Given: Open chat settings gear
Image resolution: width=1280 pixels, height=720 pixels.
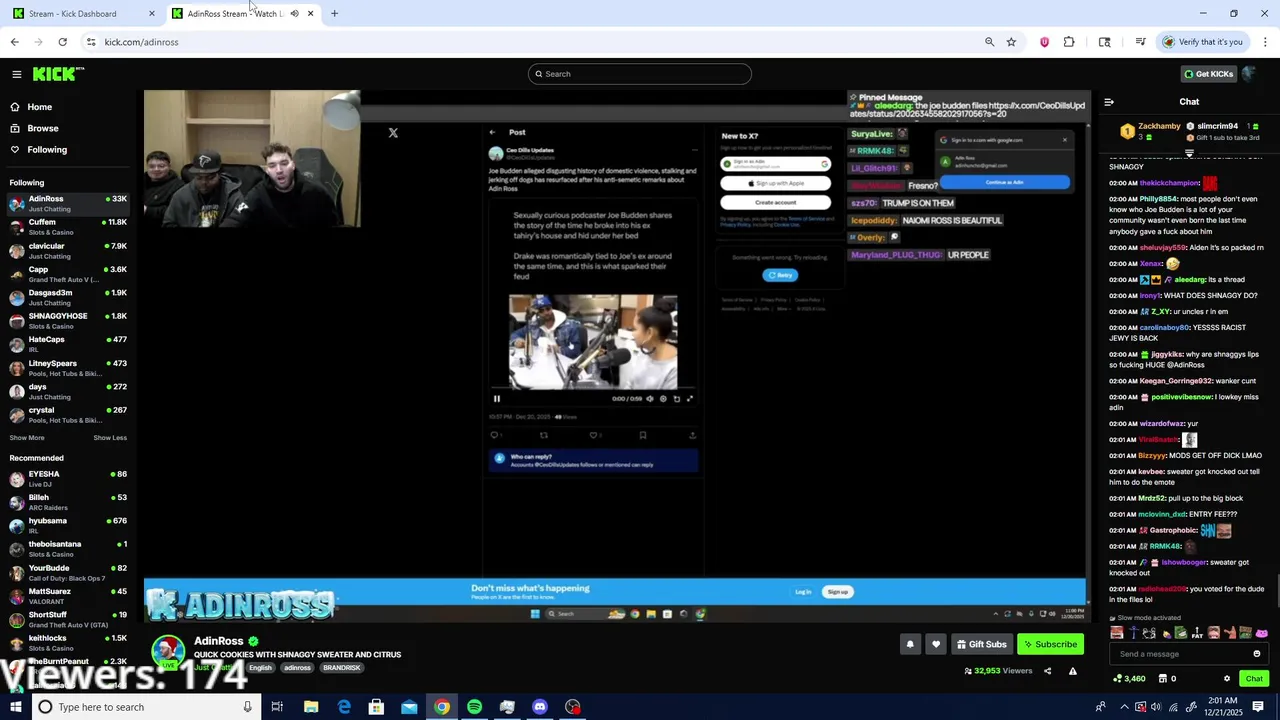Looking at the screenshot, I should coord(1227,679).
